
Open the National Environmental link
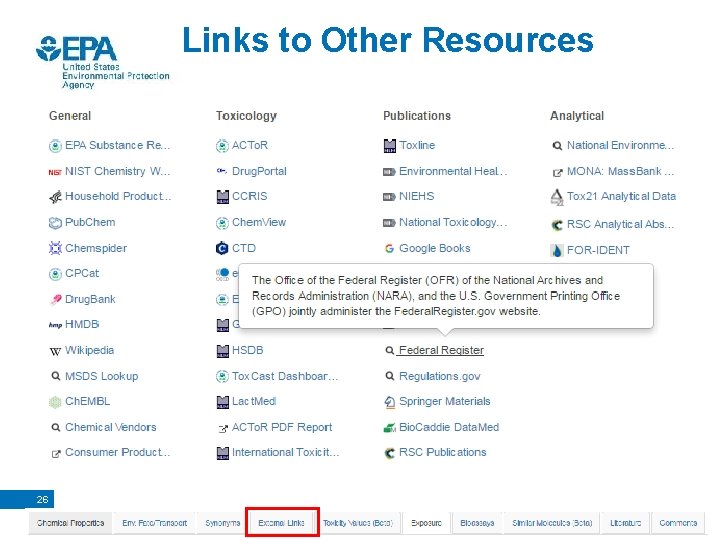[620, 145]
